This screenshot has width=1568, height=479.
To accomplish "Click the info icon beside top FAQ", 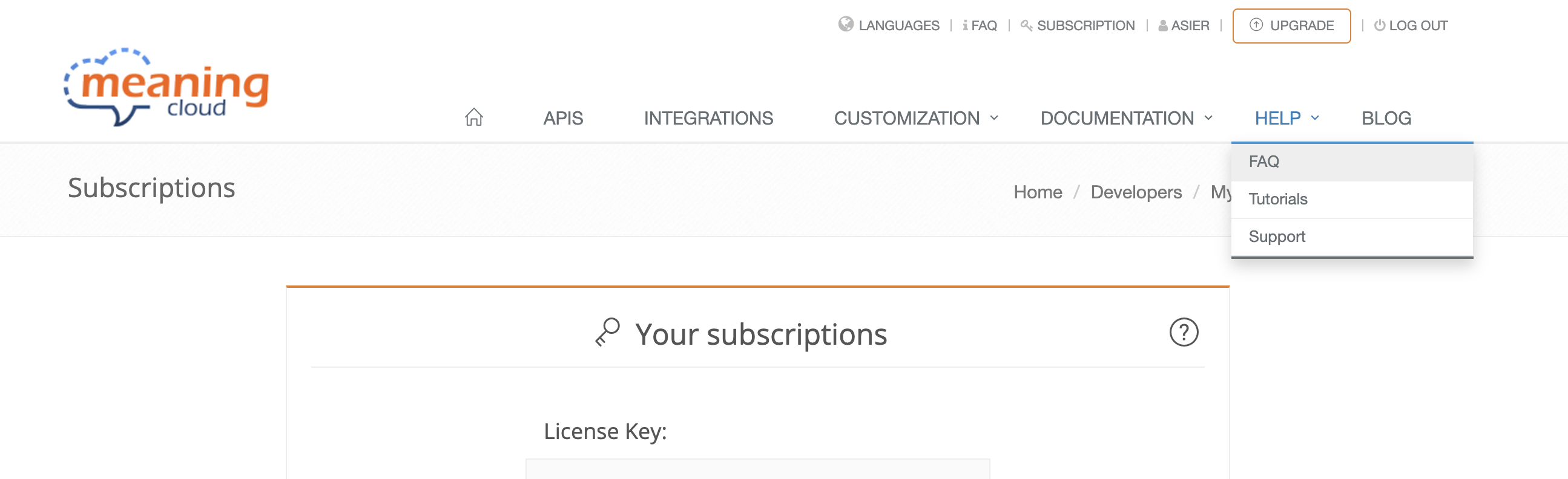I will [x=965, y=25].
